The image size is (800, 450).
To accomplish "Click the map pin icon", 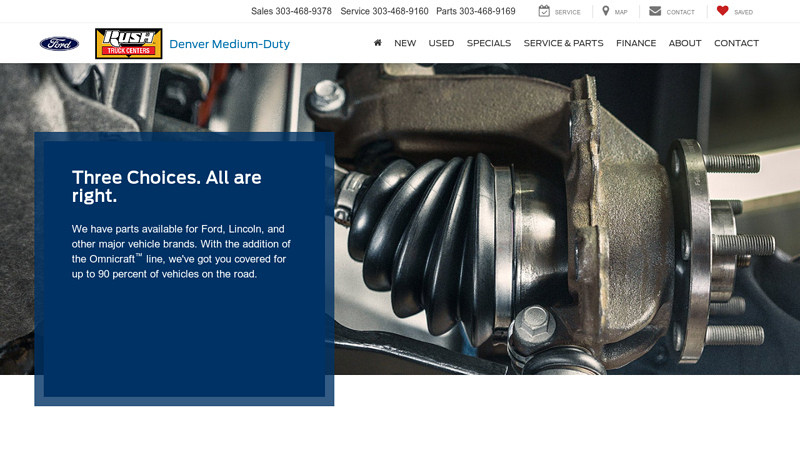I will click(606, 11).
